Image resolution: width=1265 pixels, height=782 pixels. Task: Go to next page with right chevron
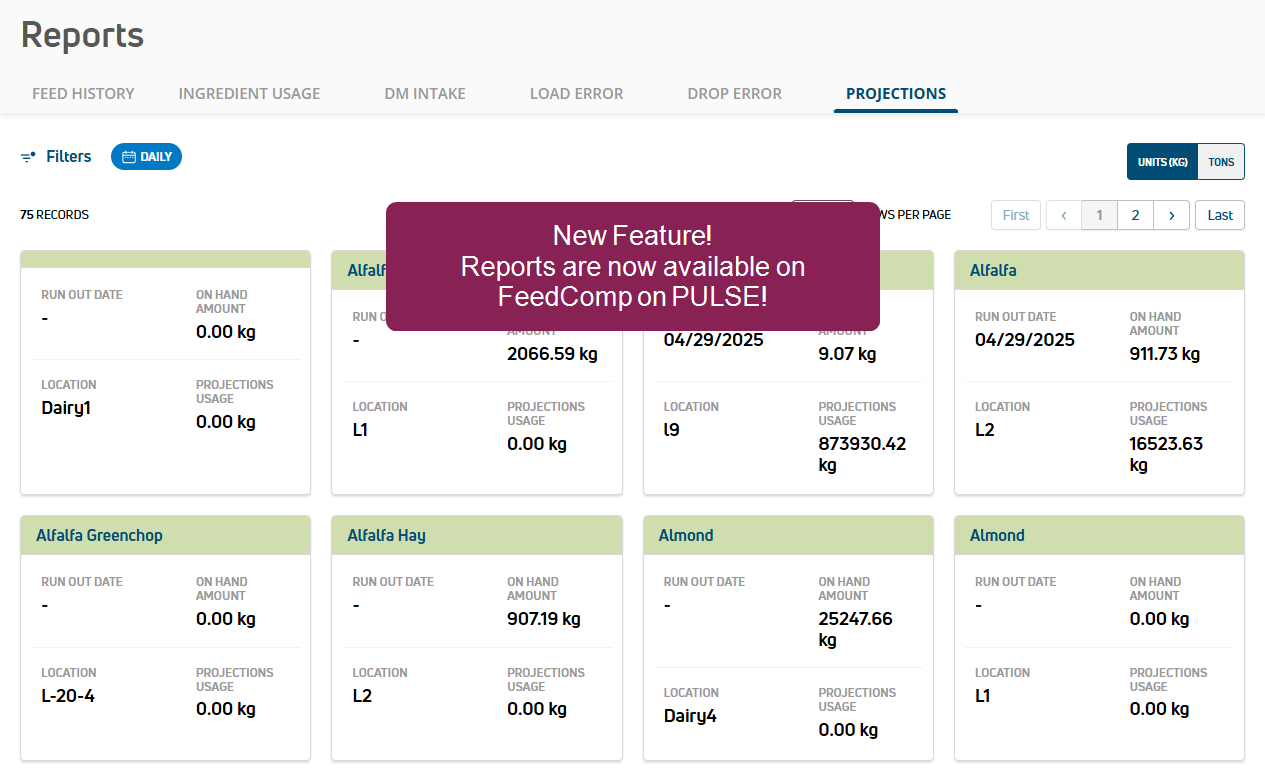coord(1171,215)
